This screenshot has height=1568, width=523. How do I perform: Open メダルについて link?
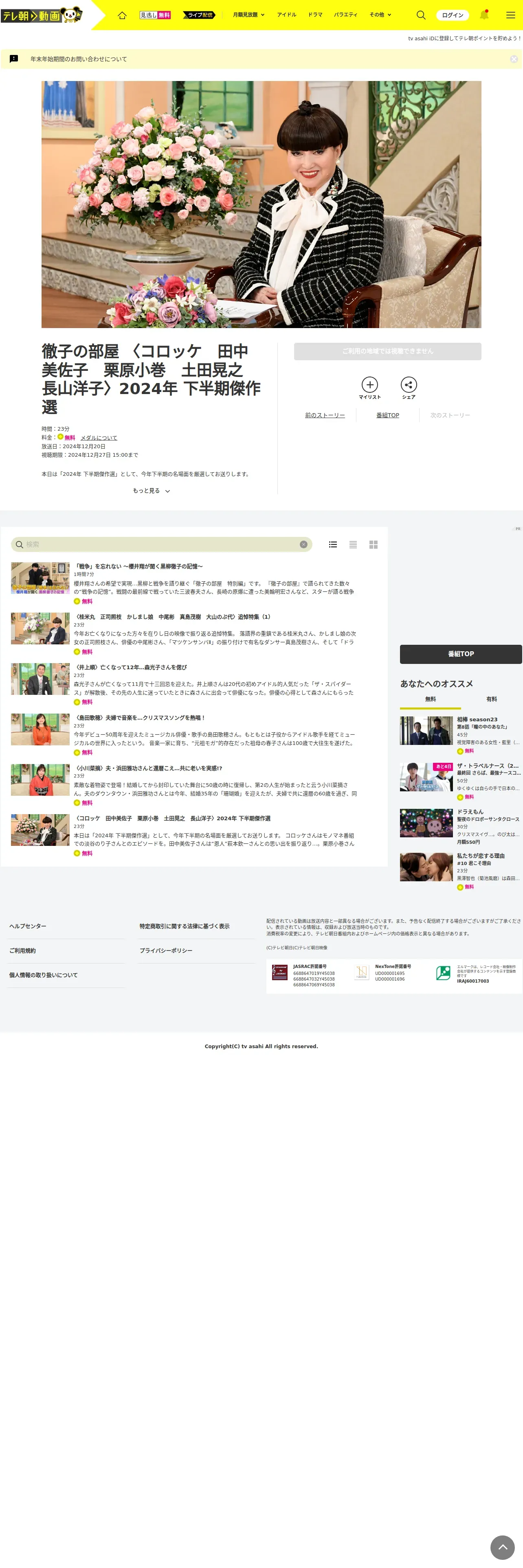pos(99,438)
